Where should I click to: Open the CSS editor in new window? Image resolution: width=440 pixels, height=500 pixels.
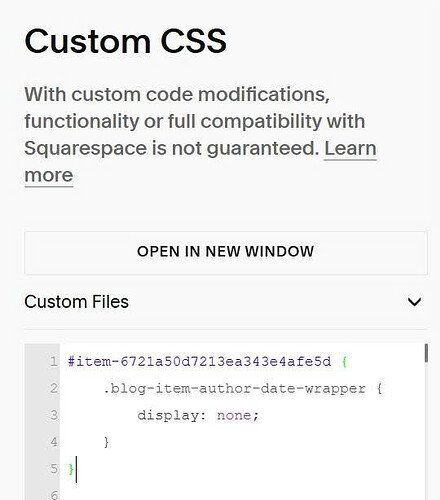(226, 253)
